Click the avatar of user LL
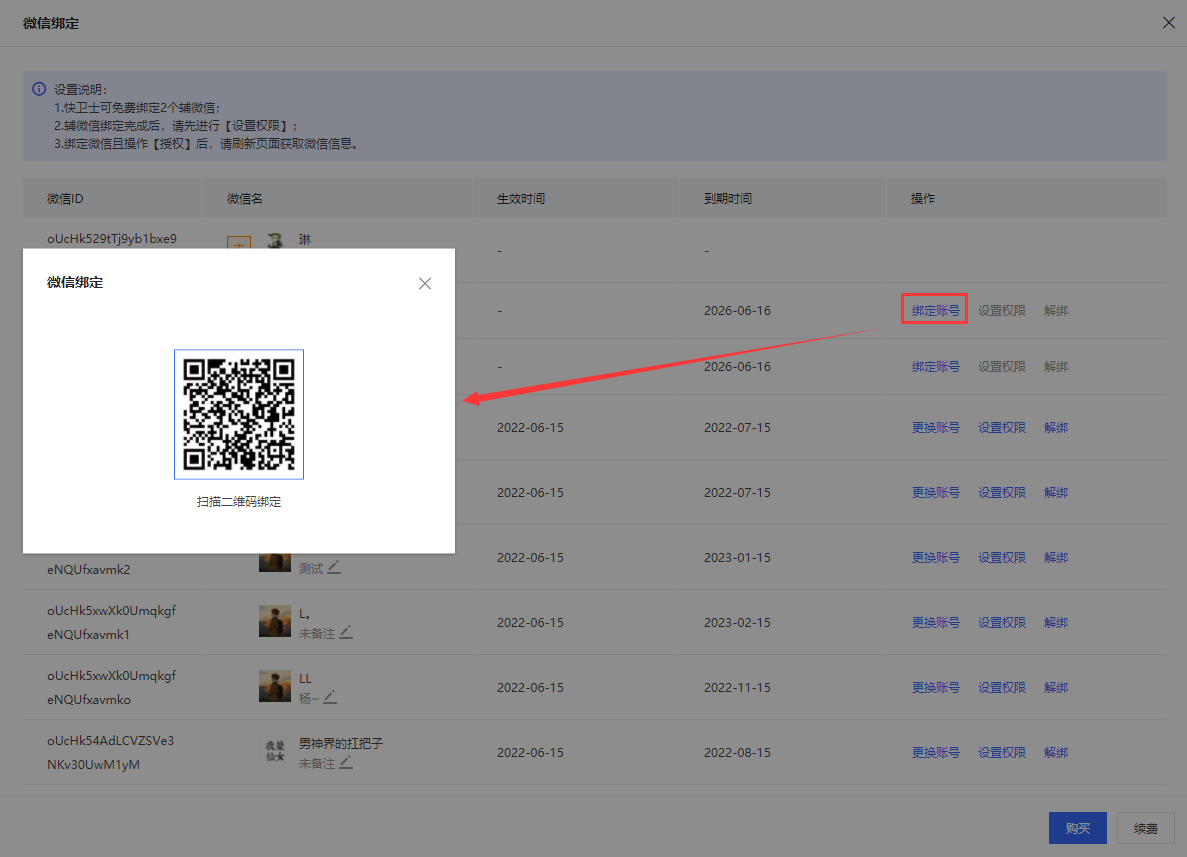 275,687
